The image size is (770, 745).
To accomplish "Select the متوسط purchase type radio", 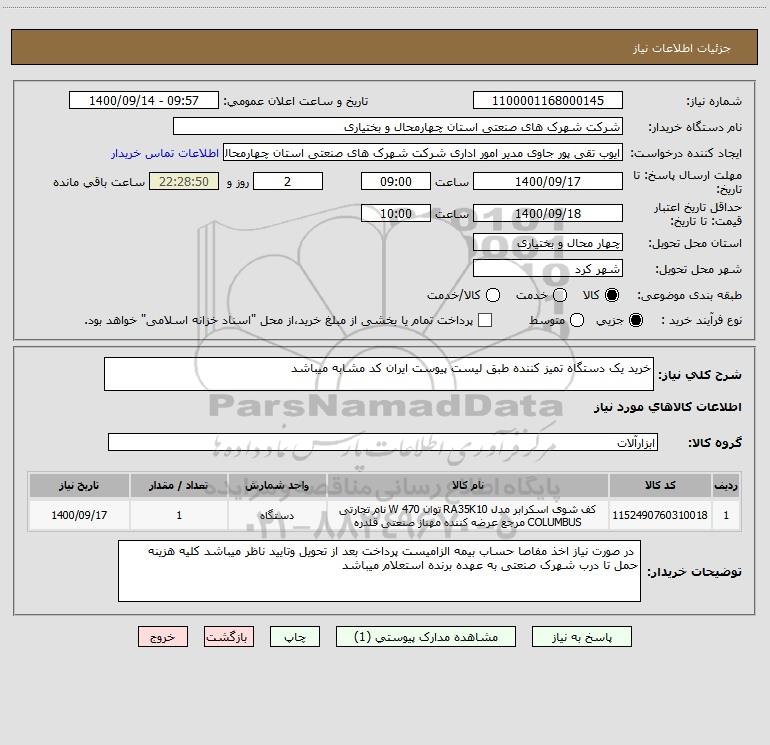I will point(577,320).
